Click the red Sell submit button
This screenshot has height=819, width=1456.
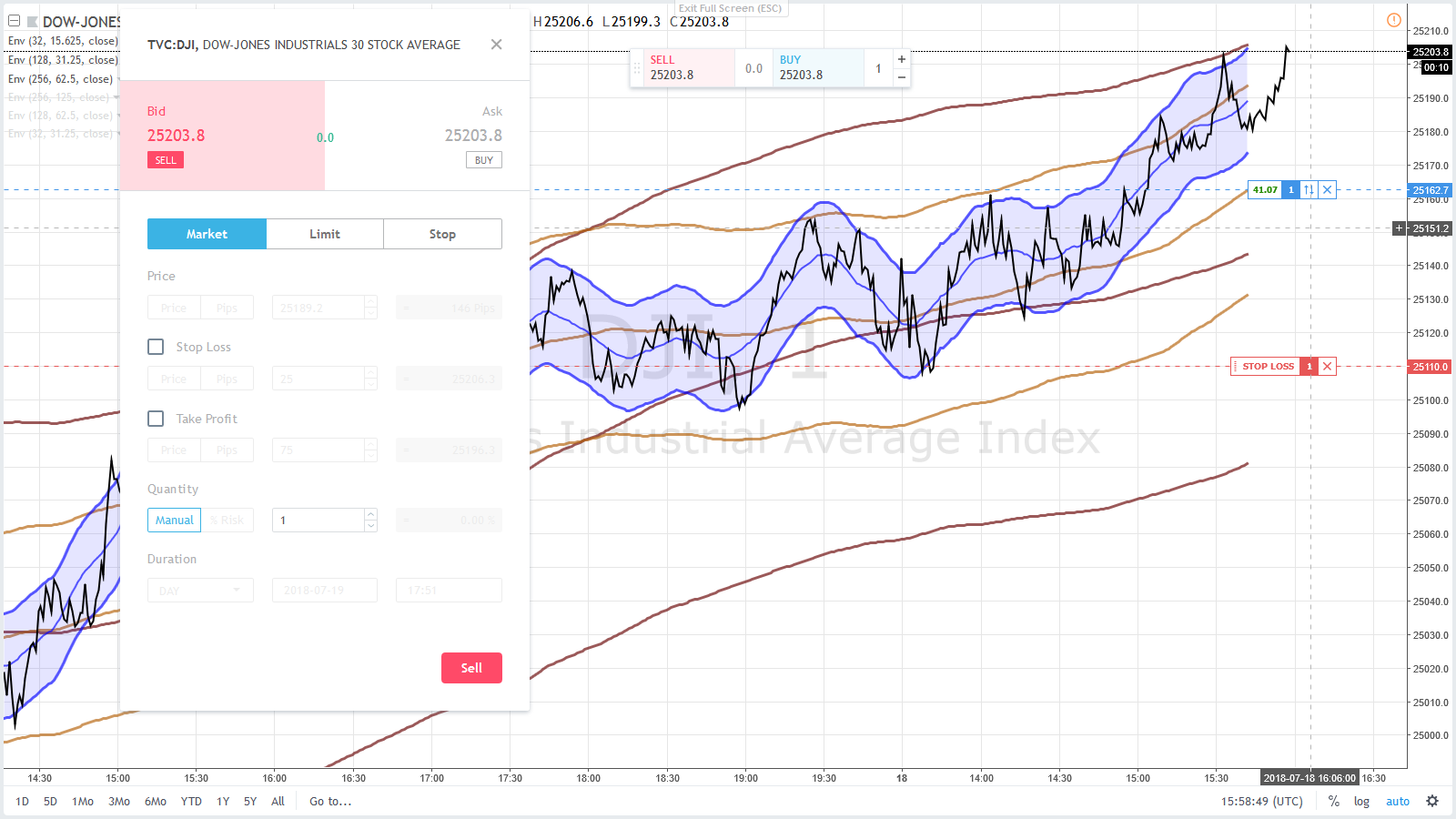pyautogui.click(x=471, y=668)
